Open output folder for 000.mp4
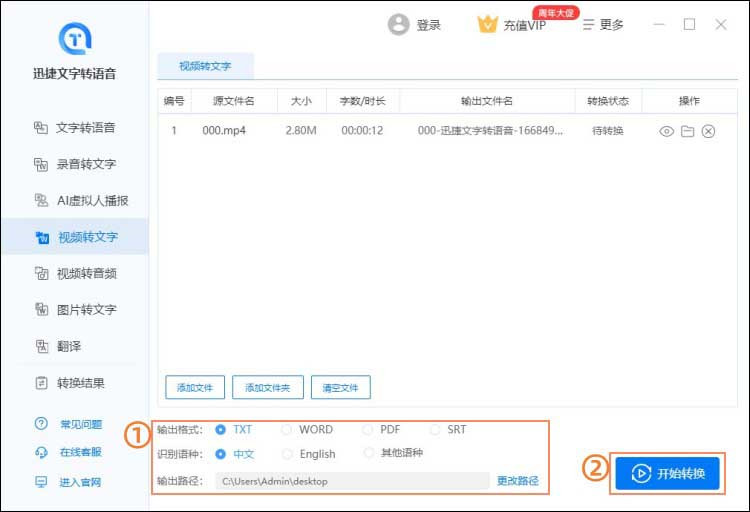This screenshot has width=750, height=512. pos(687,131)
